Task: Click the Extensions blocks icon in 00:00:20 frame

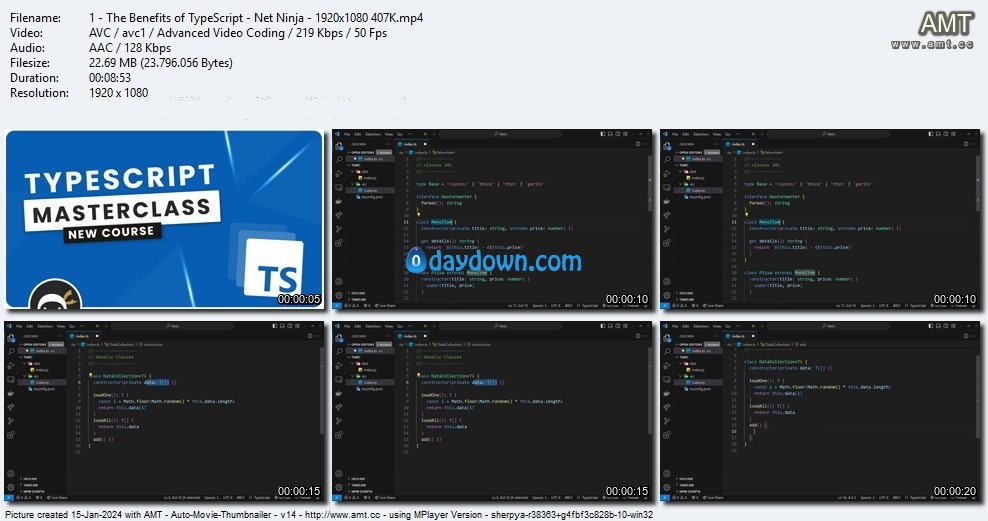Action: pyautogui.click(x=667, y=435)
